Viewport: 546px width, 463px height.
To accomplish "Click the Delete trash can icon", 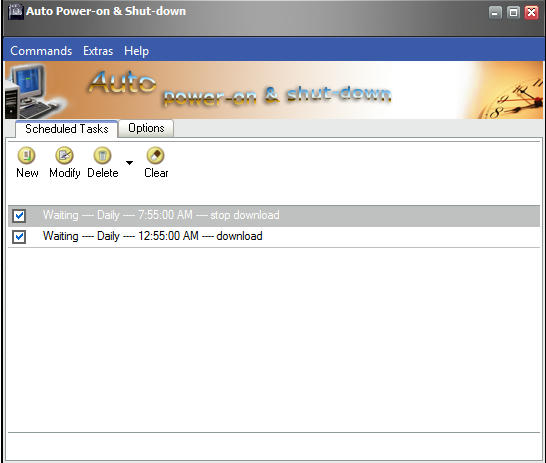I will (102, 155).
